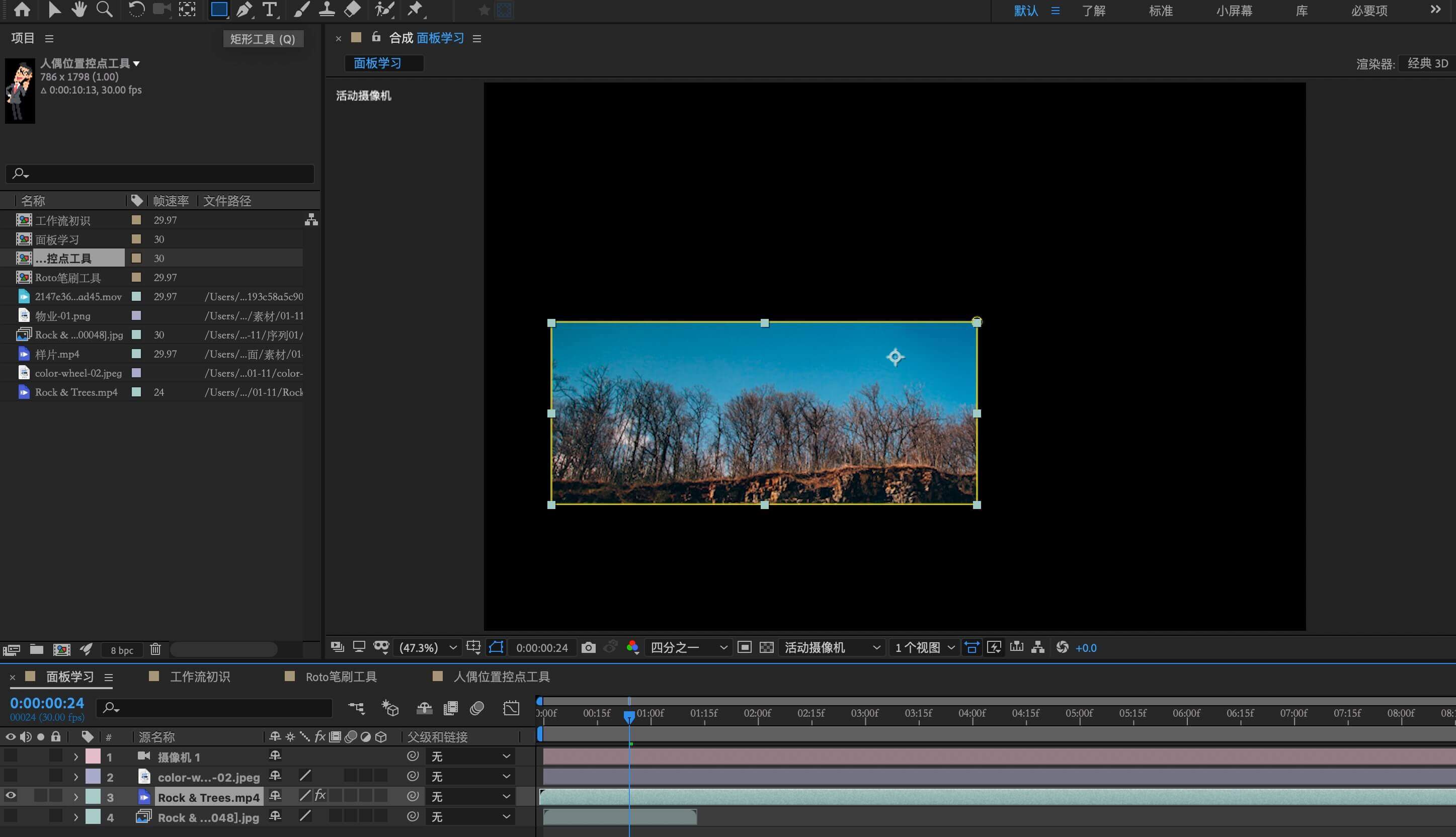The image size is (1456, 837).
Task: Delete selected item with trash icon
Action: pos(155,649)
